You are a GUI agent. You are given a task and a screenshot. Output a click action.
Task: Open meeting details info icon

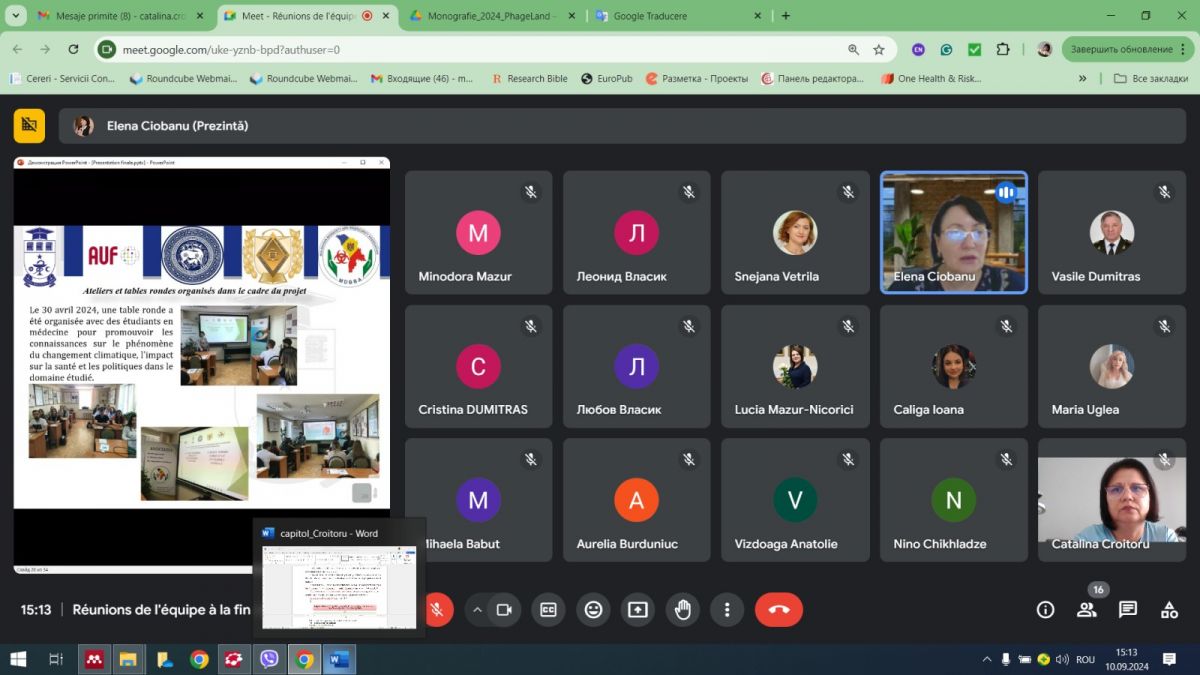coord(1045,609)
